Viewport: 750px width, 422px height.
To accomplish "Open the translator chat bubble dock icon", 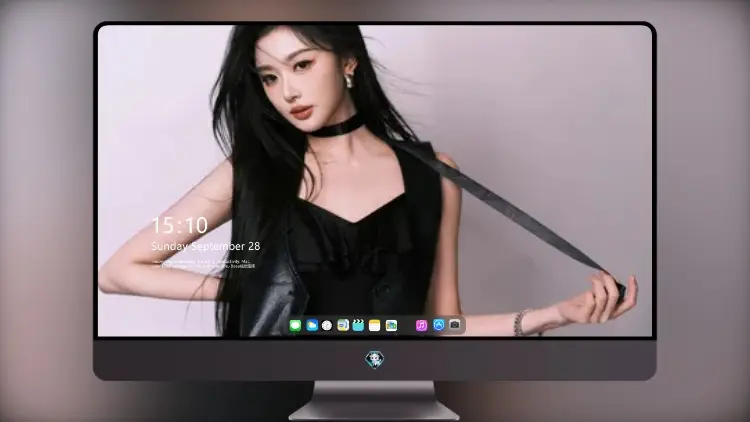I will [x=343, y=325].
